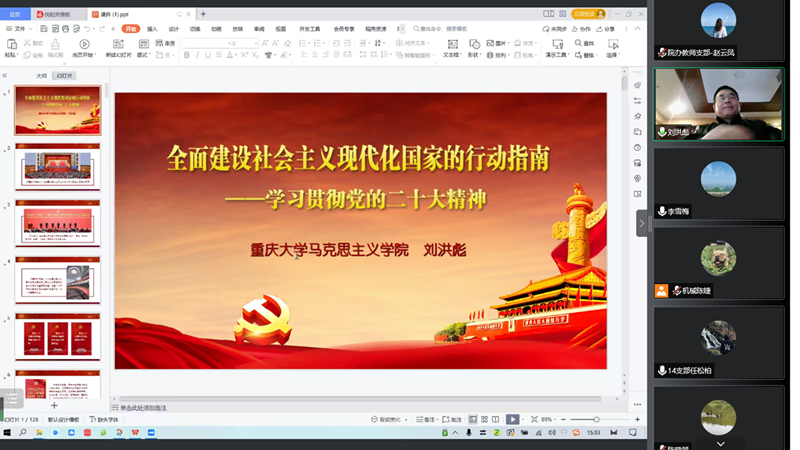
Task: Open the View (视图) ribbon tab
Action: [281, 29]
